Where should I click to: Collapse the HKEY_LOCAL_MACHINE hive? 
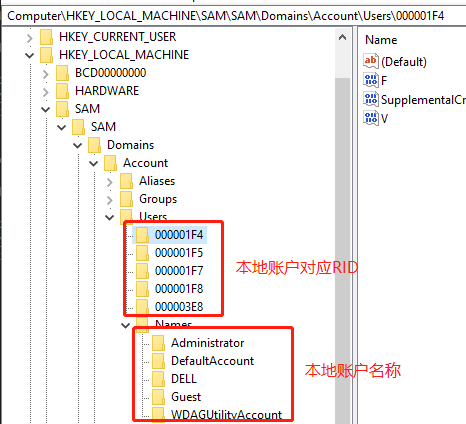pyautogui.click(x=30, y=55)
